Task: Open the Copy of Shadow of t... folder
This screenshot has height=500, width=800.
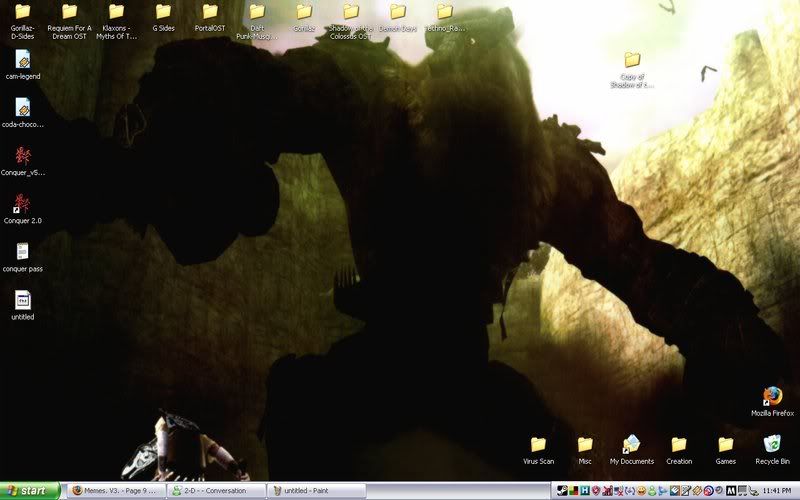Action: (x=632, y=70)
